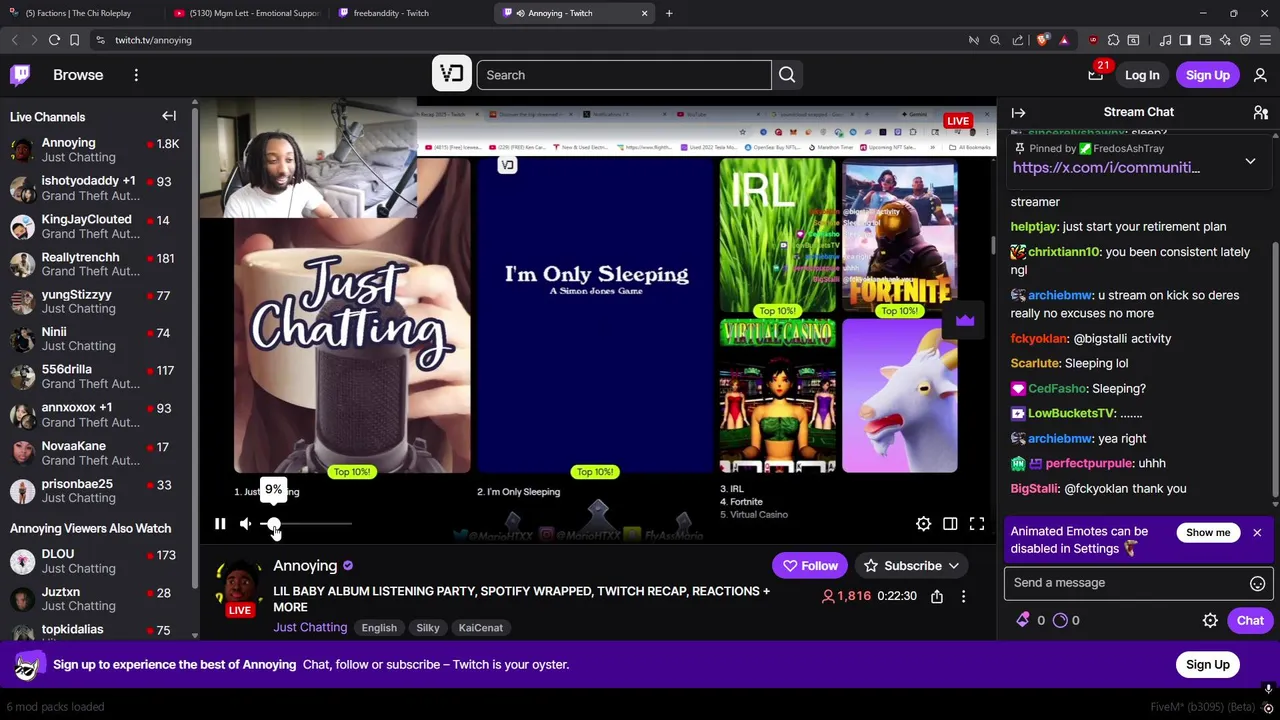
Task: Click the top Sign Up button
Action: pyautogui.click(x=1208, y=75)
